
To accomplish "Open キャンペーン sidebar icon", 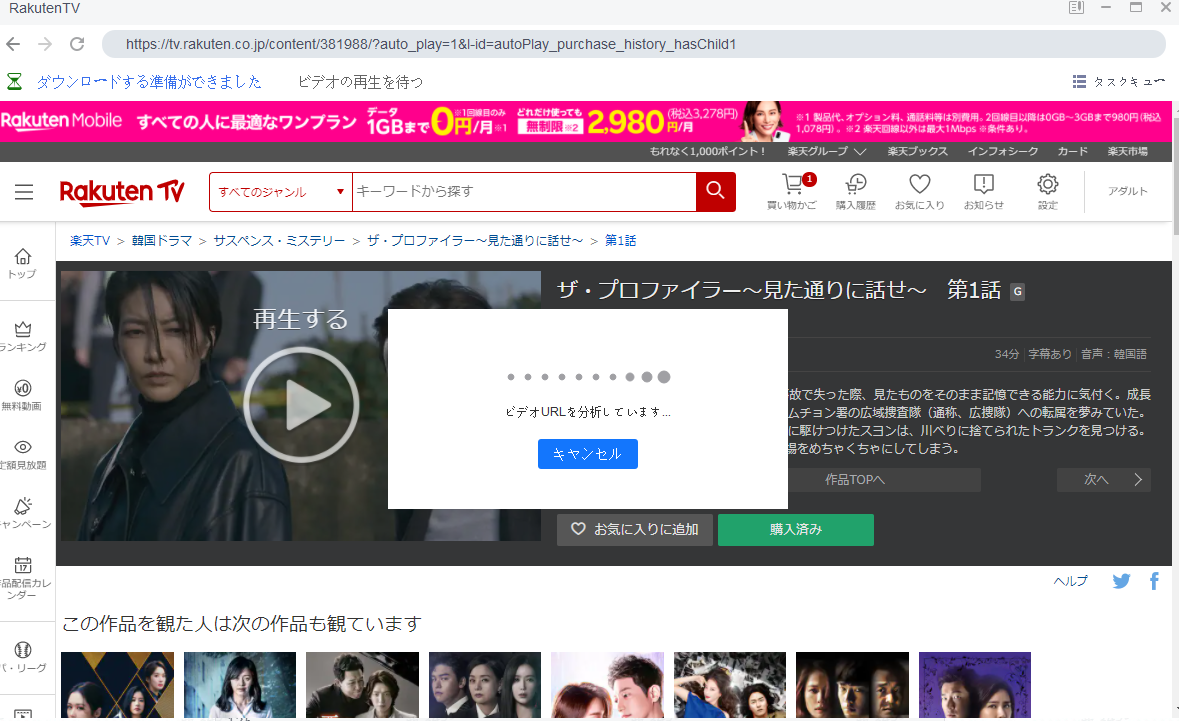I will (25, 513).
